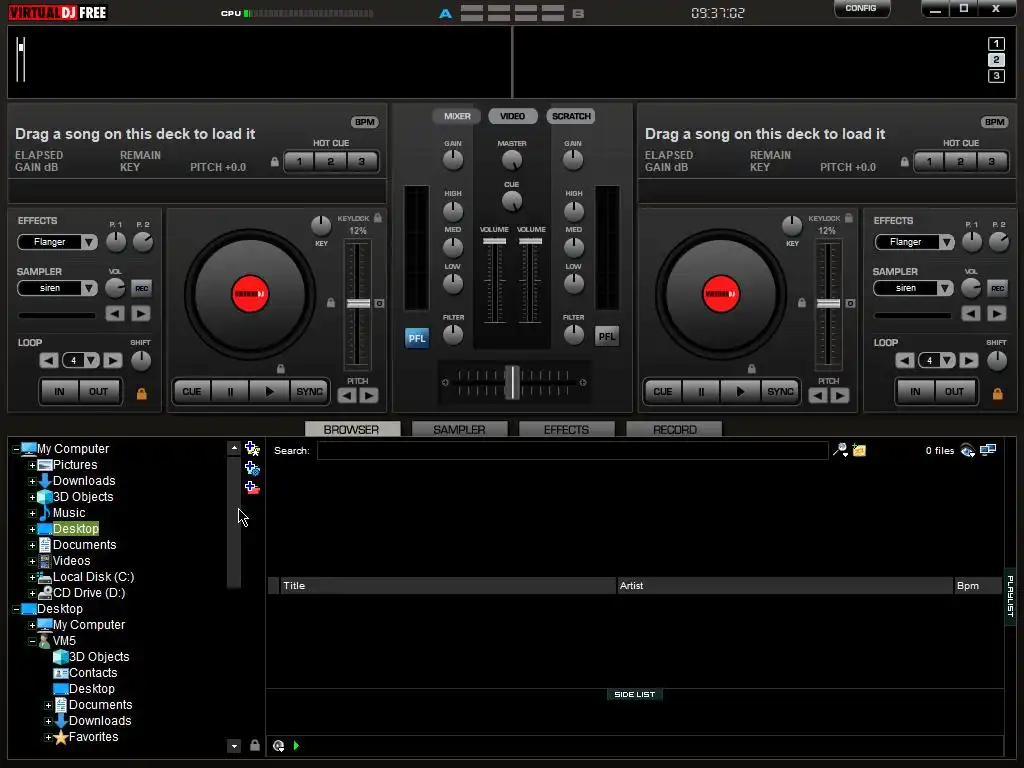Click the right deck pitch bend plus arrow

840,396
